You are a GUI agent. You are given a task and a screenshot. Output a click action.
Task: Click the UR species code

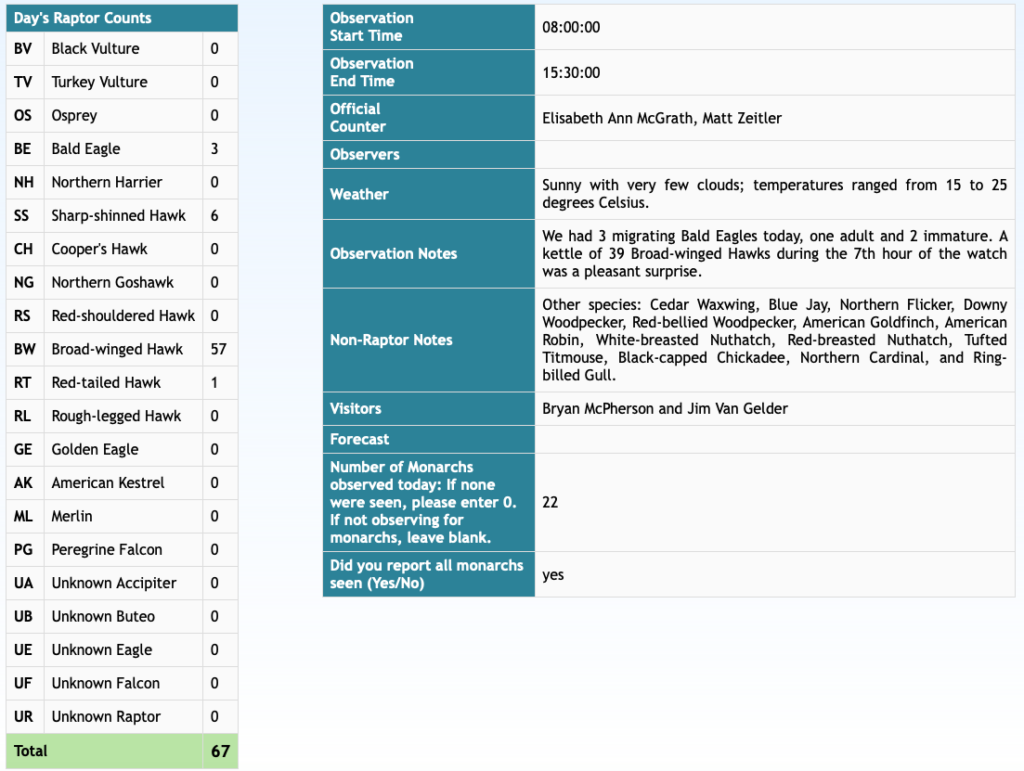pyautogui.click(x=24, y=716)
